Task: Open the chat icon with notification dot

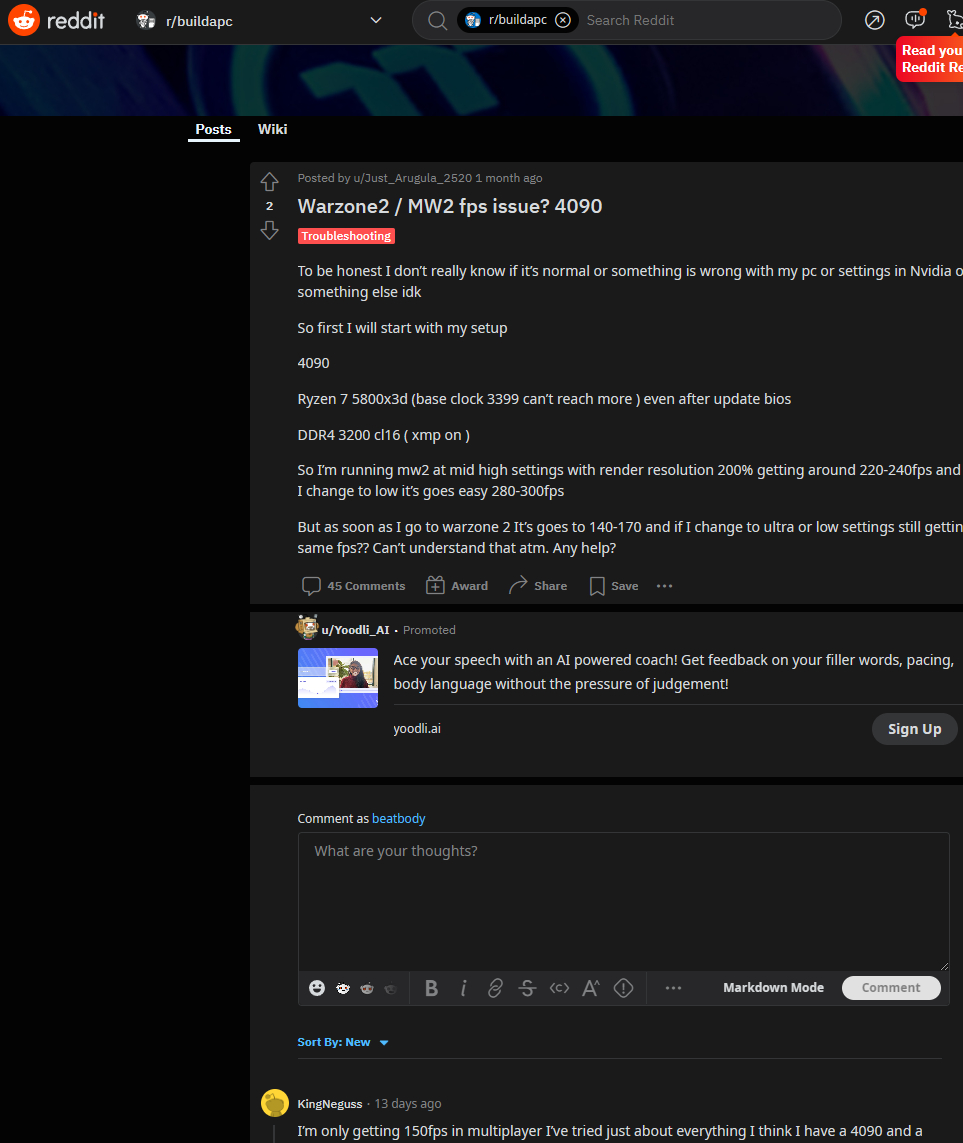Action: (x=915, y=20)
